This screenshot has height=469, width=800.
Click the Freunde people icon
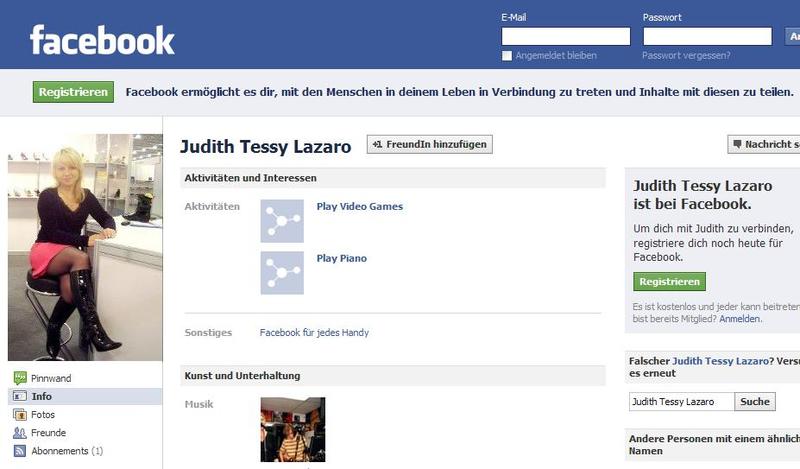pyautogui.click(x=20, y=433)
